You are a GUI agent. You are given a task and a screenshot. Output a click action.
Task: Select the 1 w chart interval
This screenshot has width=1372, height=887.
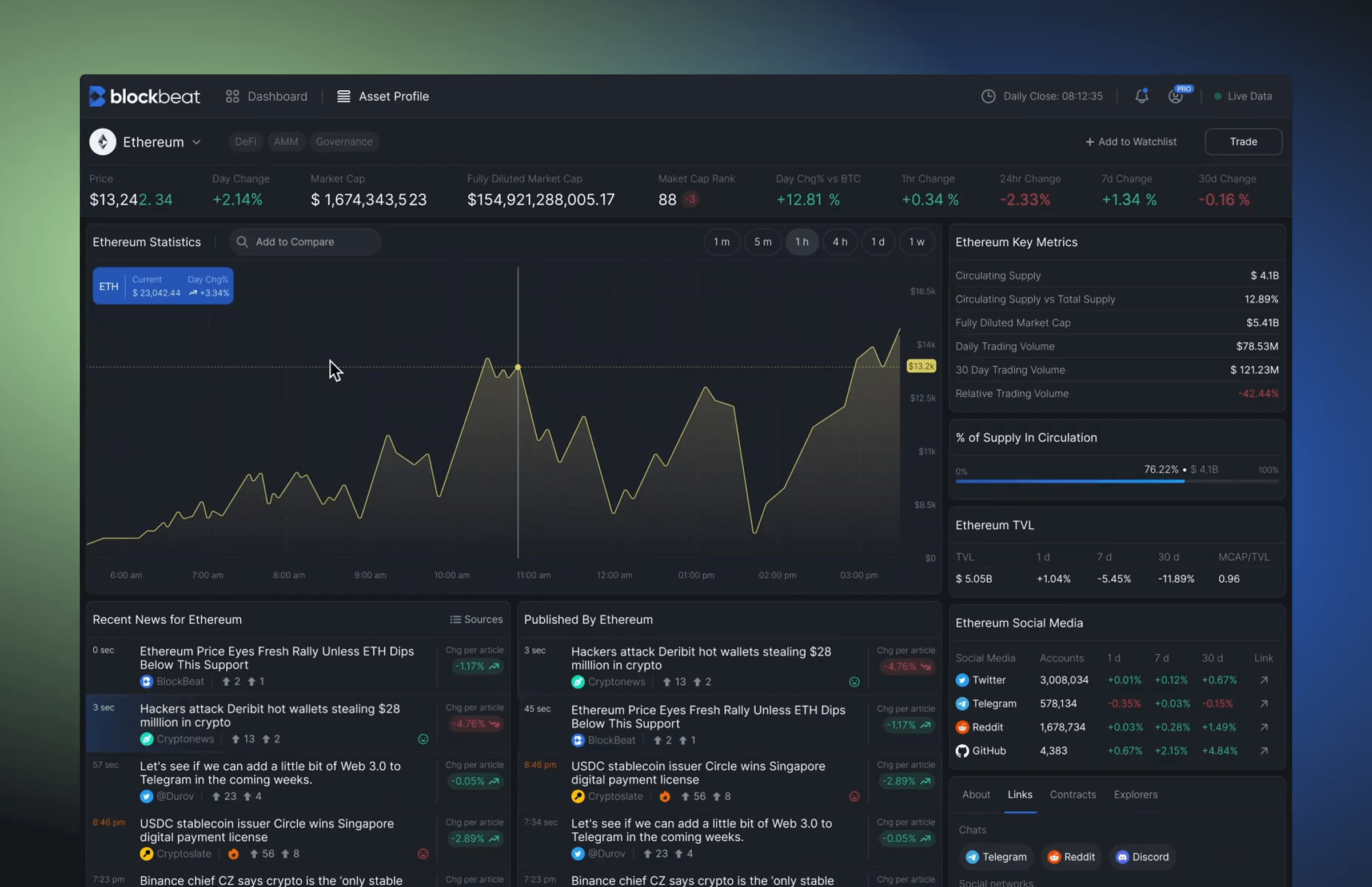click(x=916, y=242)
